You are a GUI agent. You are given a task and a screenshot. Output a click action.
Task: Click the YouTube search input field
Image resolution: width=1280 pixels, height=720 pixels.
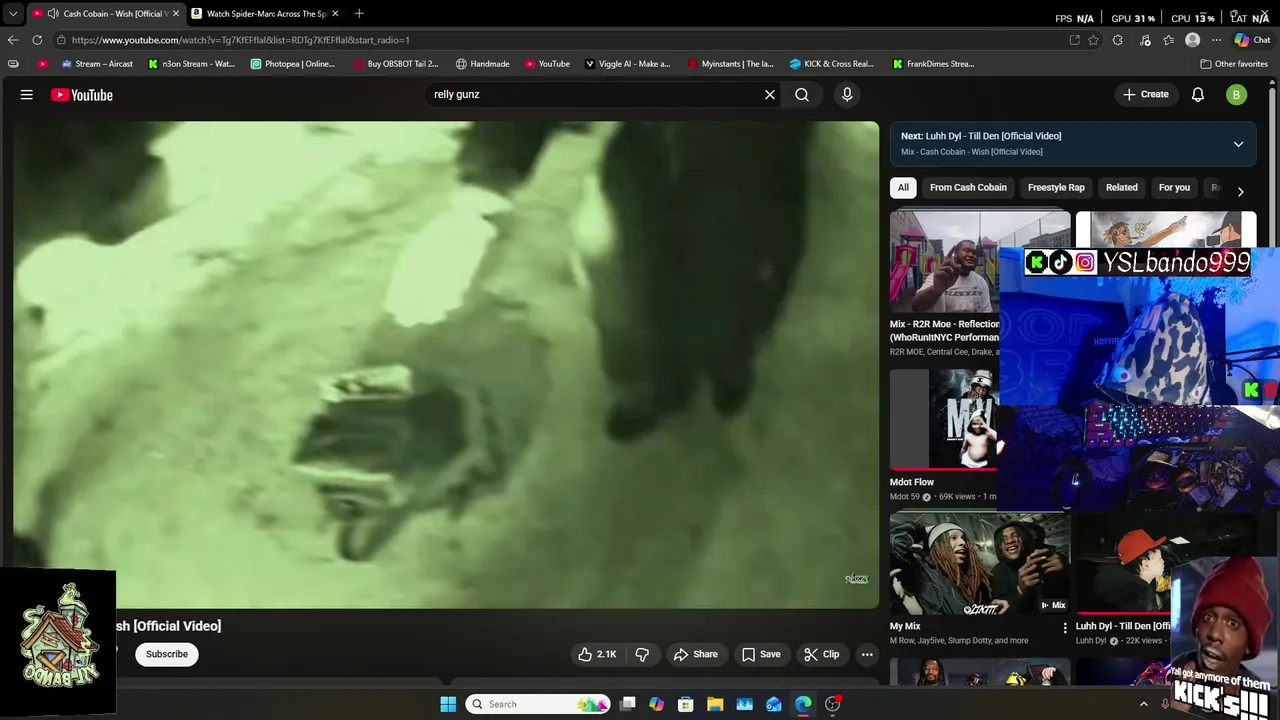[x=595, y=95]
